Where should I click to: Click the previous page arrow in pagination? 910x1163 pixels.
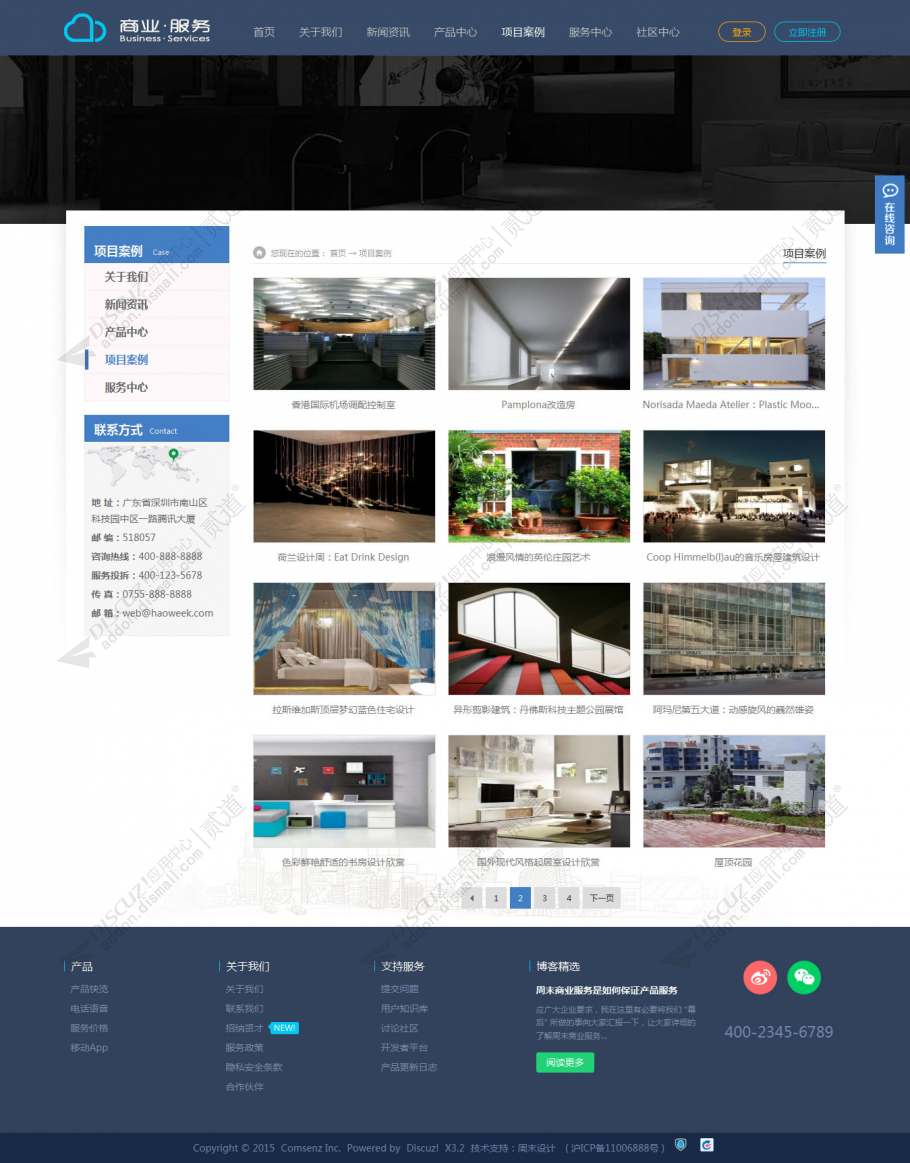pyautogui.click(x=472, y=898)
